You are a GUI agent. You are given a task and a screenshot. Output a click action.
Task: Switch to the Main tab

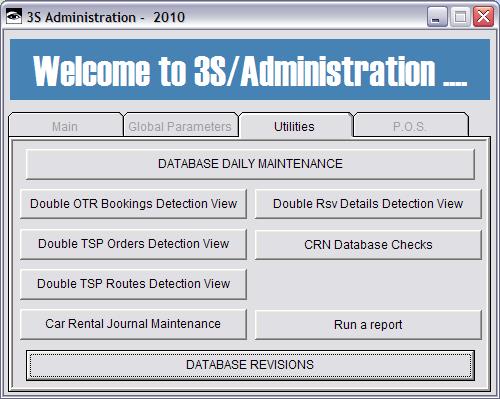(x=66, y=125)
